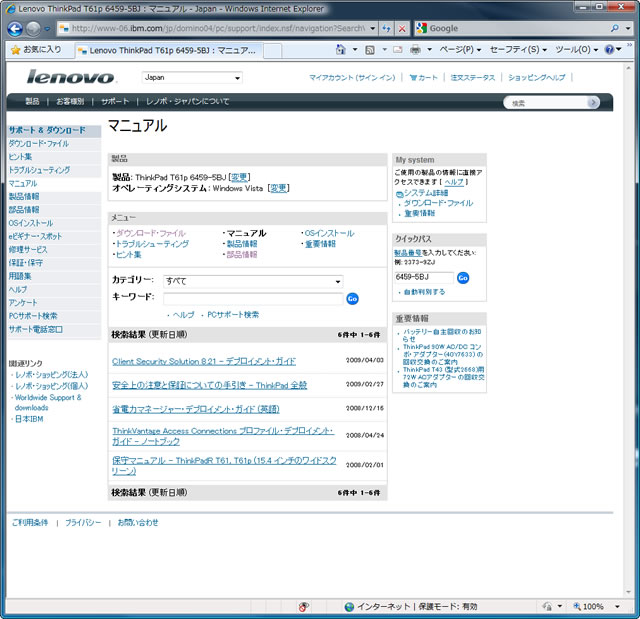
Task: Select お客様別 navigation item
Action: pos(70,101)
